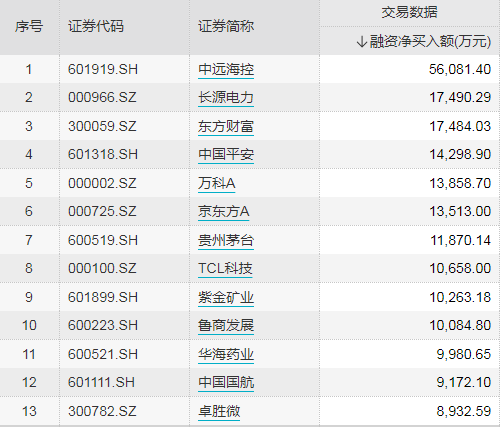Screen dimensions: 500x427
Task: Click the 中国平安 stock name
Action: click(226, 154)
